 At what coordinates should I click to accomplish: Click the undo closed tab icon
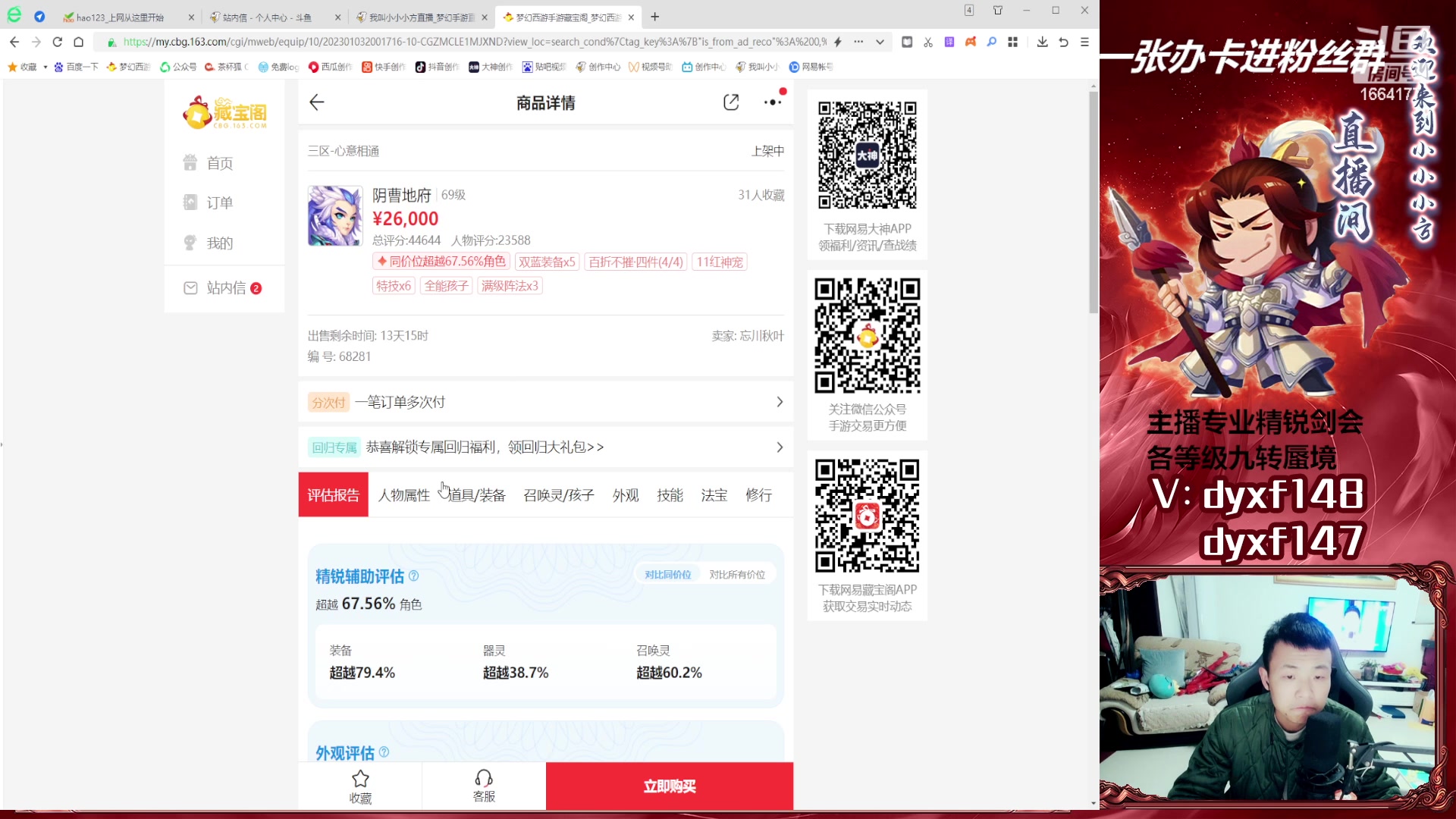pos(1064,42)
